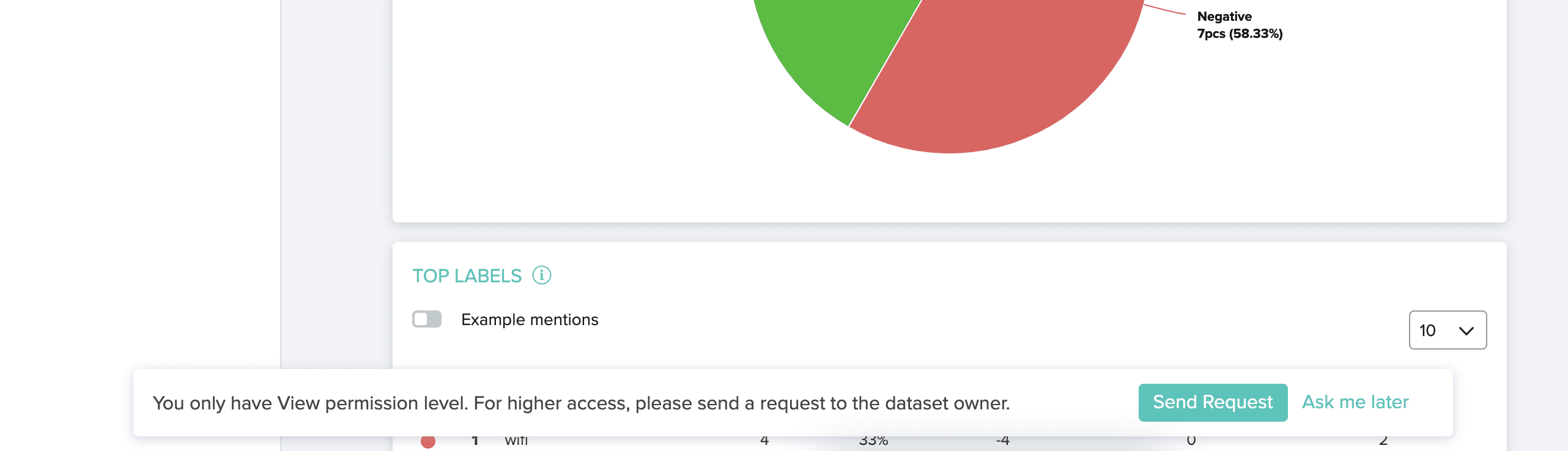Select the green pie slice

[x=832, y=49]
